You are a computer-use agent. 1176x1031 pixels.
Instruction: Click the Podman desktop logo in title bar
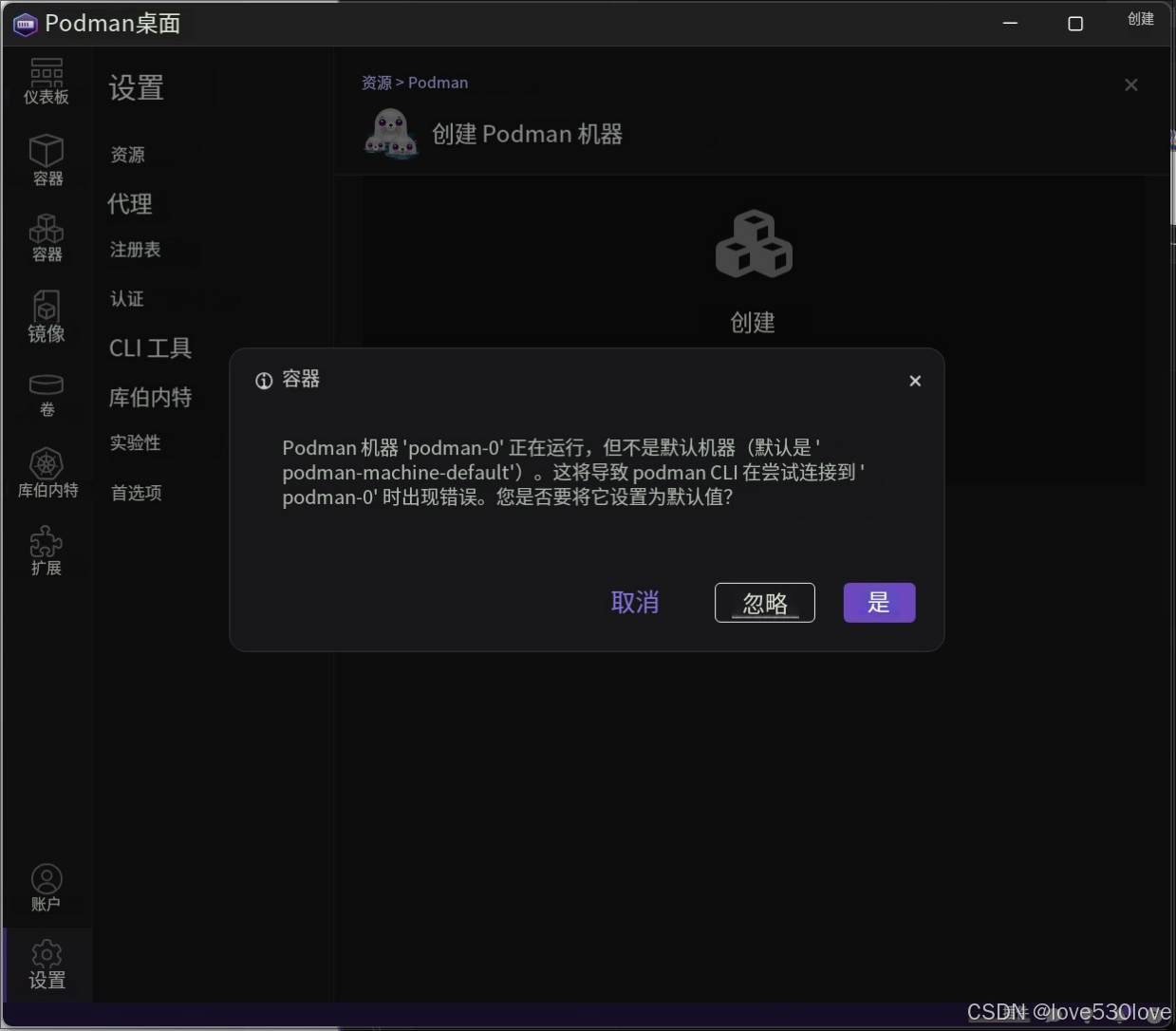pyautogui.click(x=25, y=24)
